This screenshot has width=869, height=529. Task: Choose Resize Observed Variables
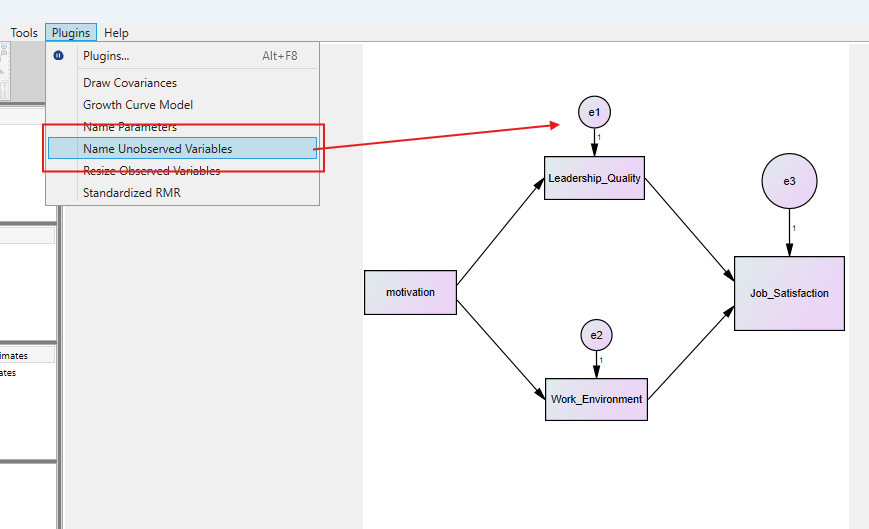151,171
